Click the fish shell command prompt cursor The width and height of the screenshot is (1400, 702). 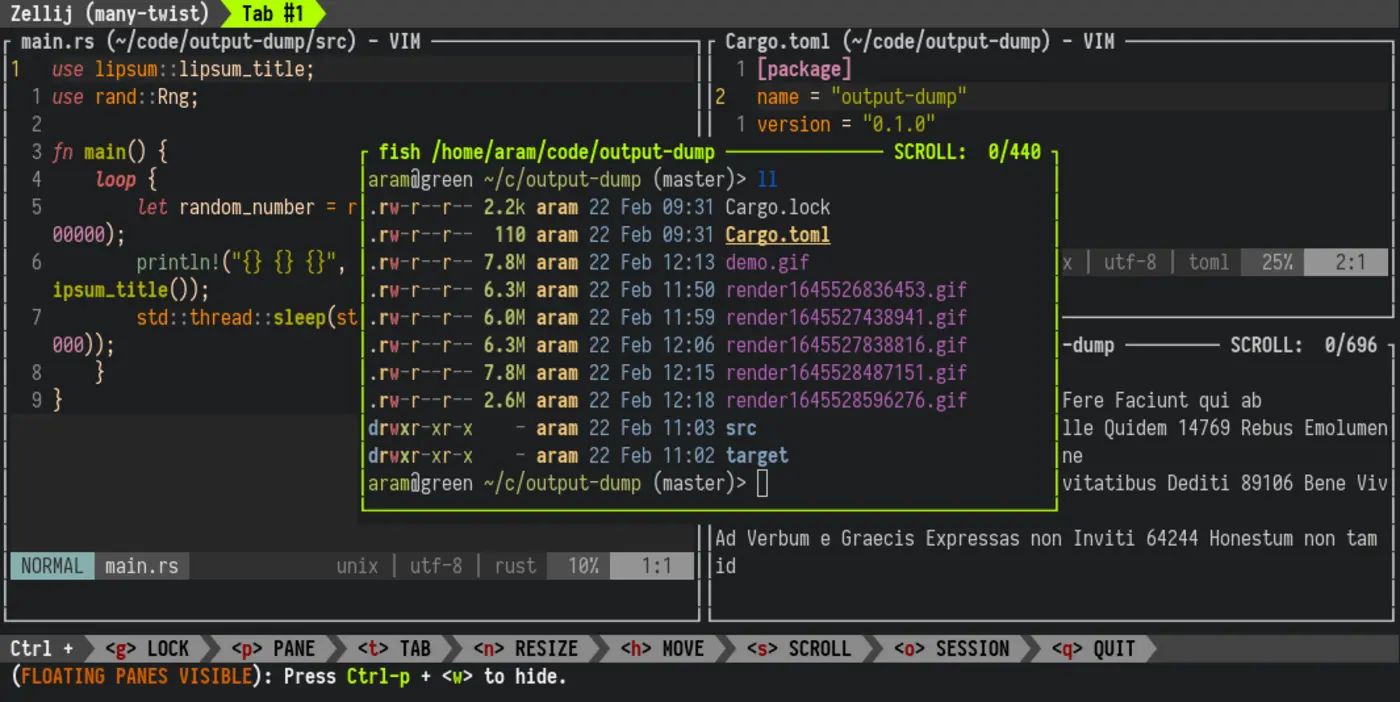(x=762, y=482)
